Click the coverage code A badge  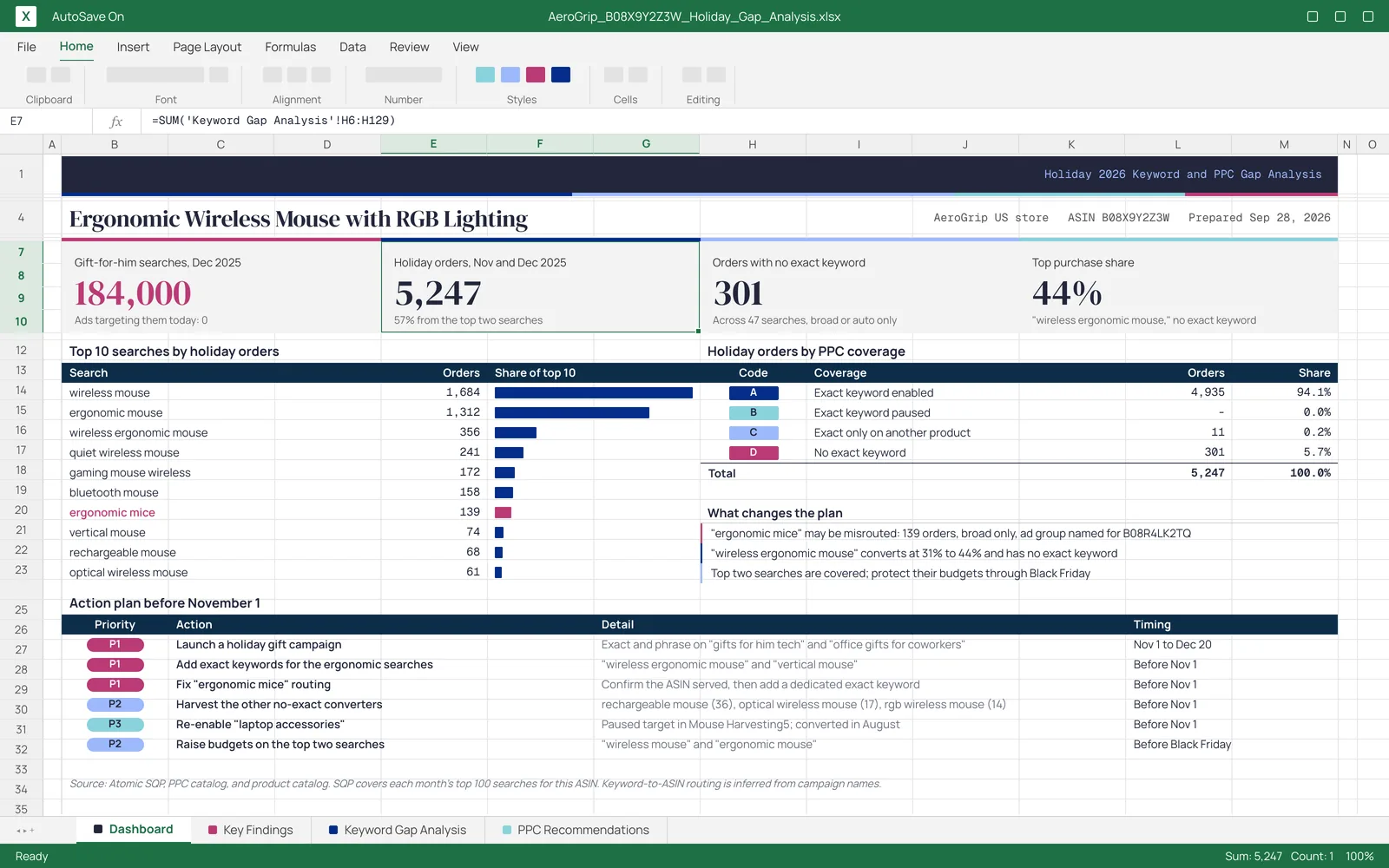(x=754, y=393)
